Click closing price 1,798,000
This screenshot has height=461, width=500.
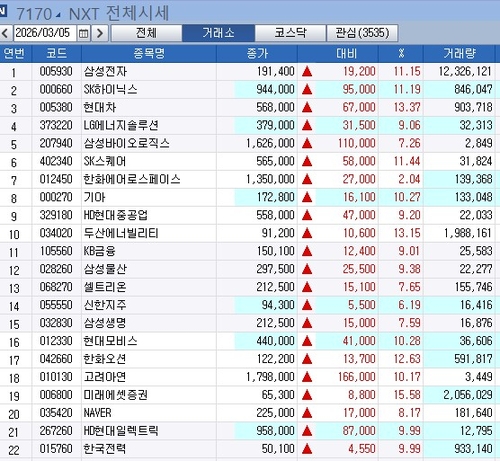click(270, 377)
